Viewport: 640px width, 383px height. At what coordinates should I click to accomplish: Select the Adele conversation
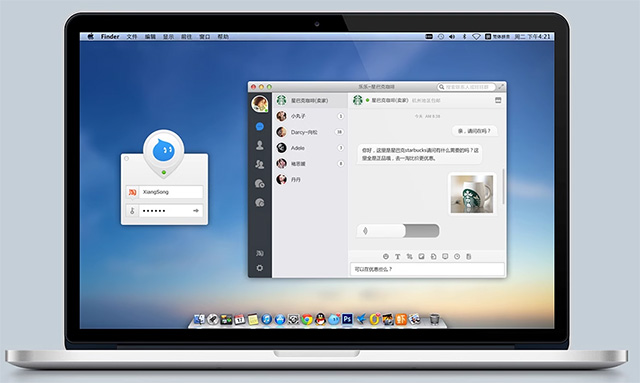310,148
